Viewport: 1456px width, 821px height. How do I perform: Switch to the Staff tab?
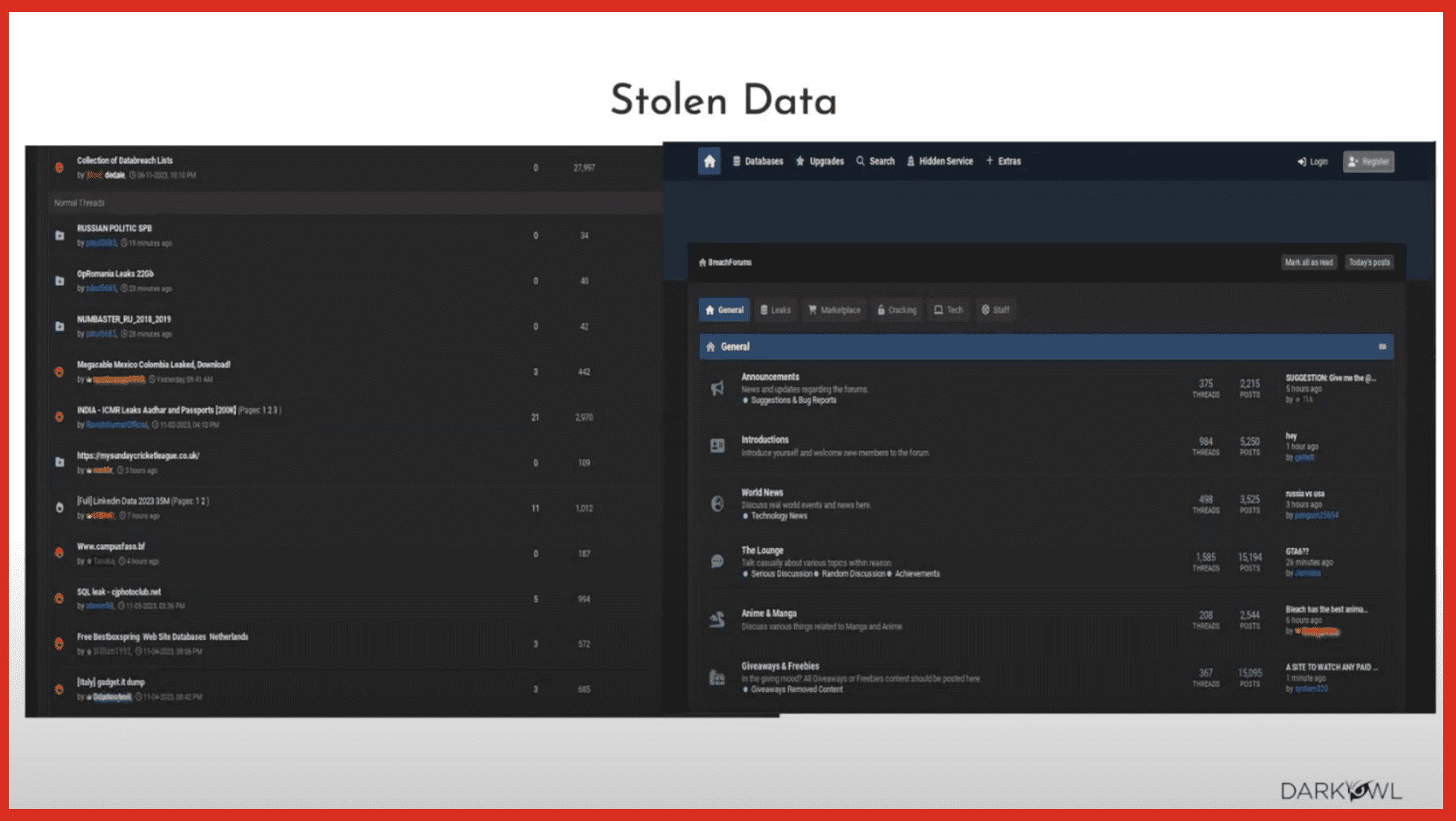tap(995, 310)
